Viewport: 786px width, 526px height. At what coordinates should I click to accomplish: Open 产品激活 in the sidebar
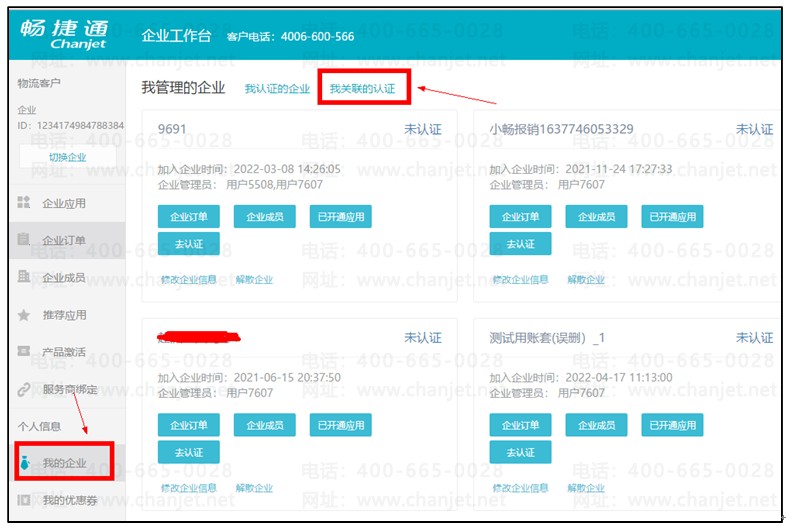click(x=64, y=352)
